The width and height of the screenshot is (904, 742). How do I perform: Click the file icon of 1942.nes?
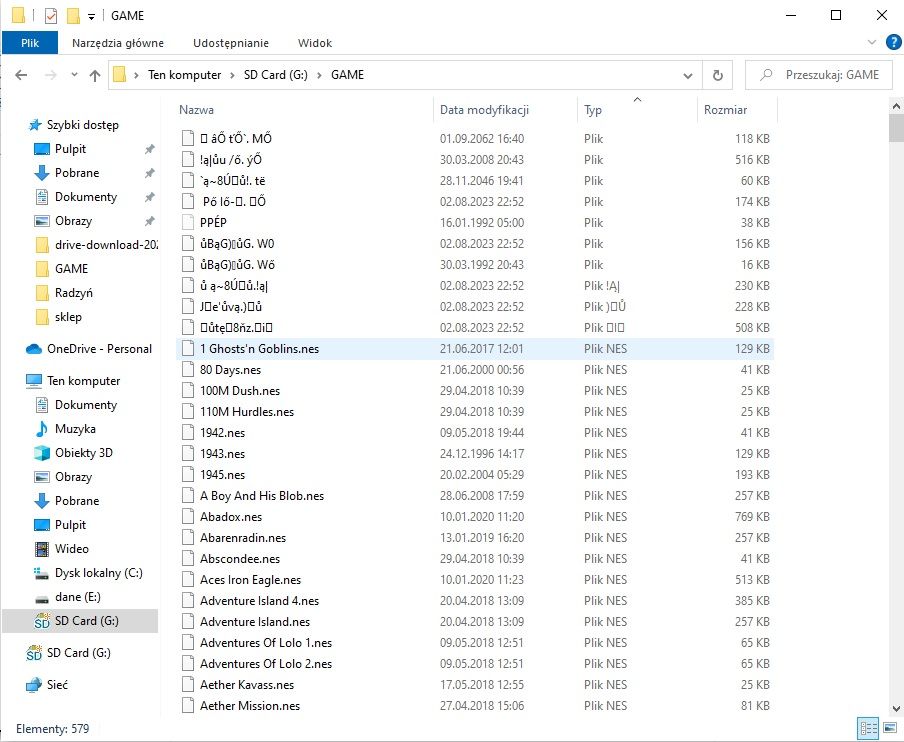coord(187,432)
